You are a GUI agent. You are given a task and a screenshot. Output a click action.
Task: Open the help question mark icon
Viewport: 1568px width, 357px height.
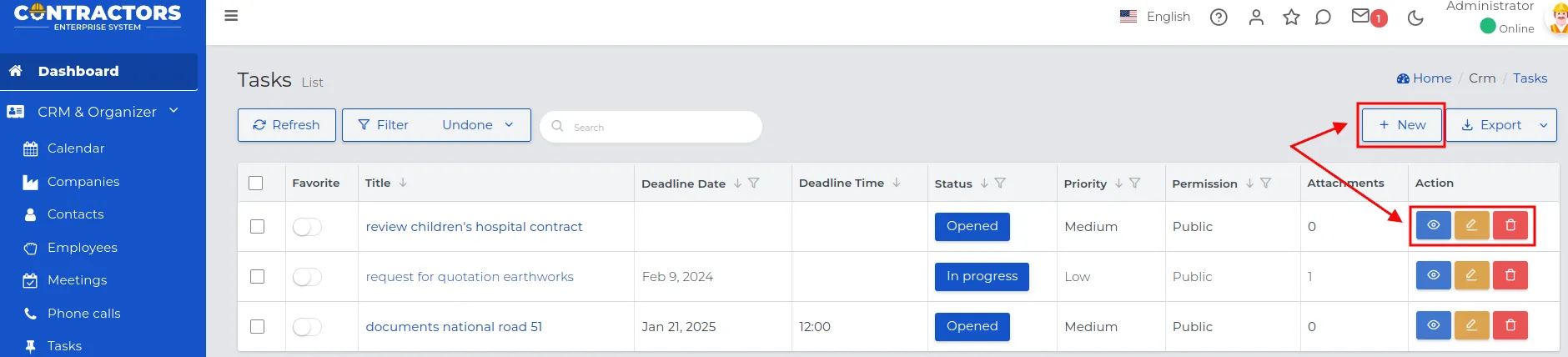[1219, 17]
